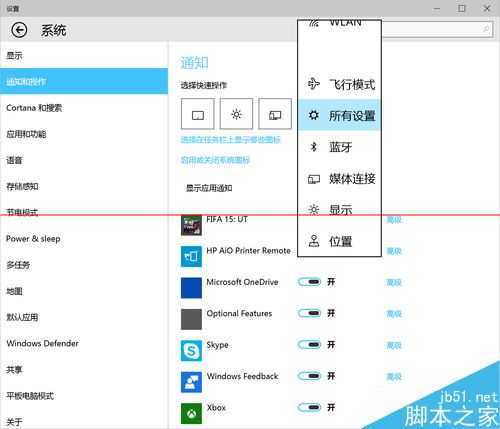The width and height of the screenshot is (500, 429).
Task: Click the airplane icon in popup
Action: point(313,84)
